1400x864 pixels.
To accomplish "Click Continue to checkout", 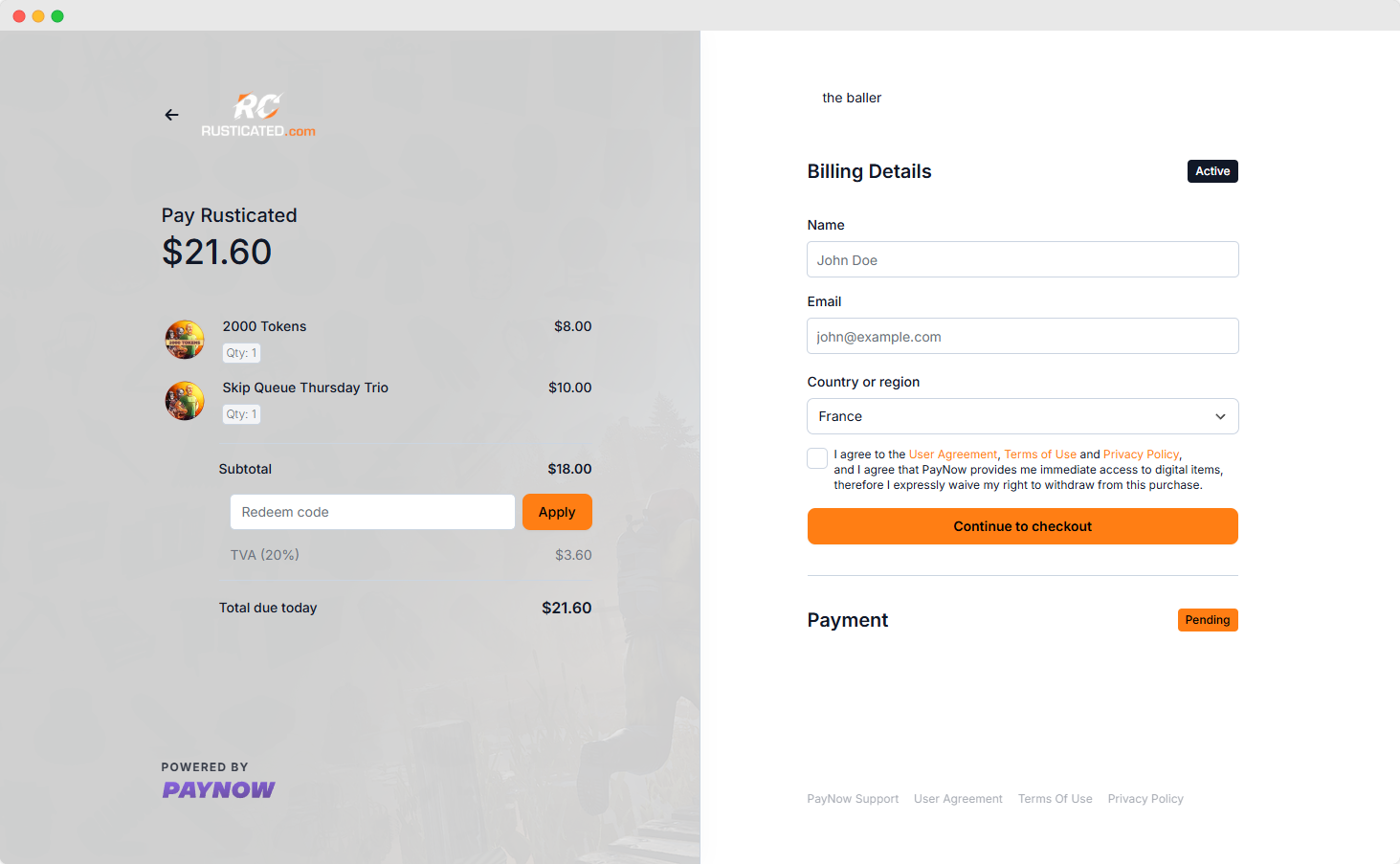I will click(x=1023, y=526).
